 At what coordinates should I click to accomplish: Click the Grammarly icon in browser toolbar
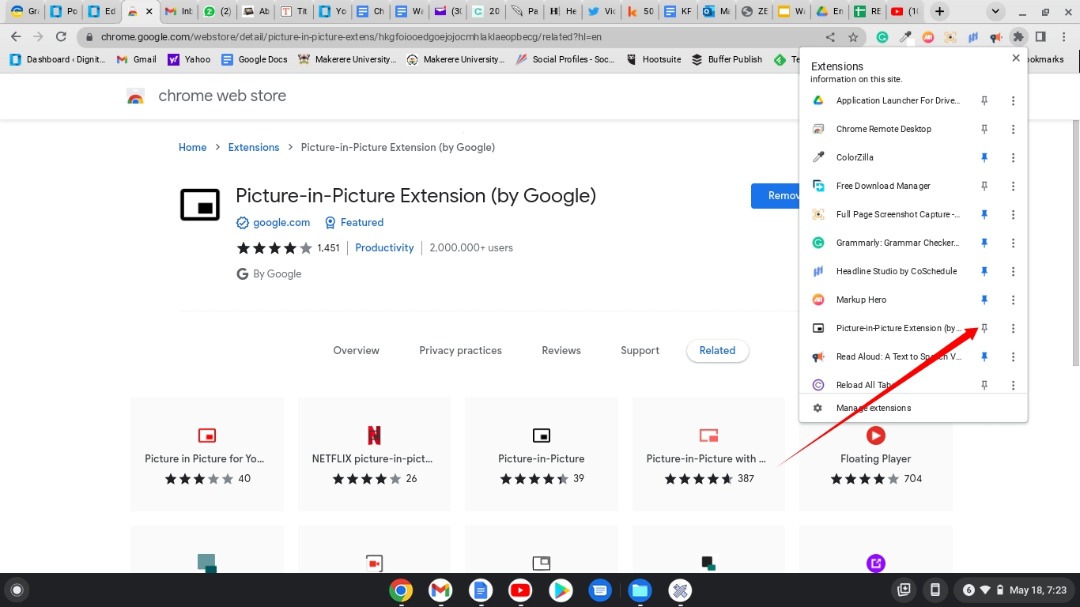coord(882,37)
